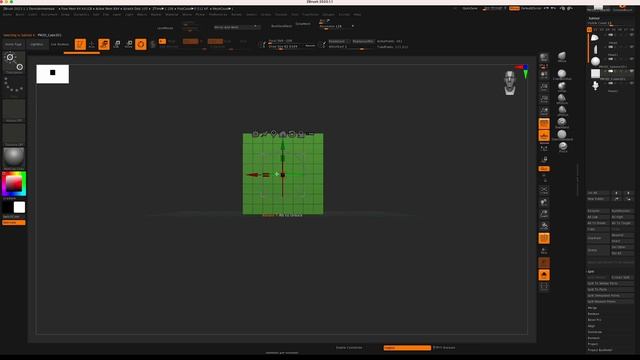Expand the Align section

[591, 326]
